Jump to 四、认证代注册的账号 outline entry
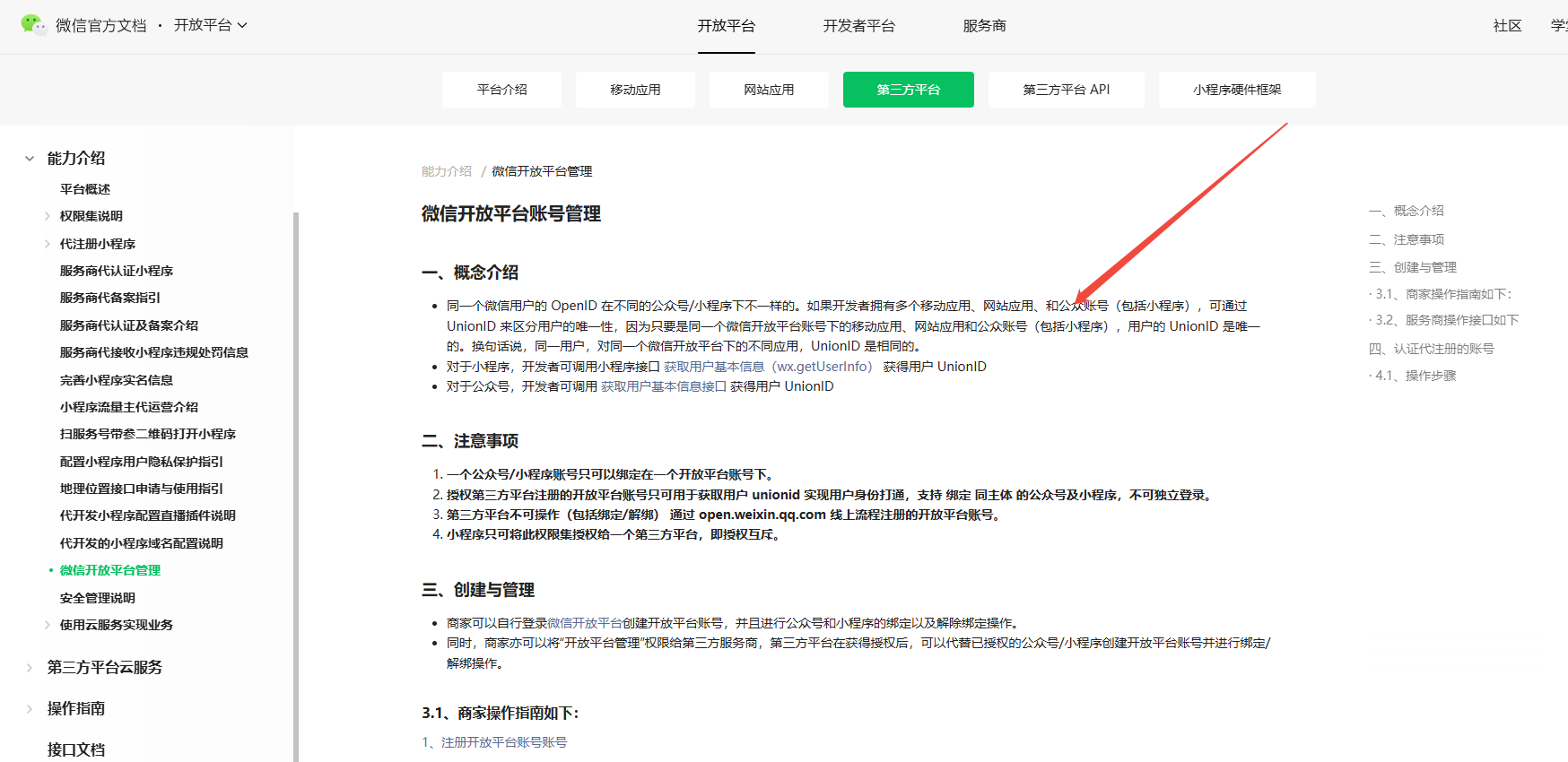This screenshot has width=1568, height=762. (1432, 349)
